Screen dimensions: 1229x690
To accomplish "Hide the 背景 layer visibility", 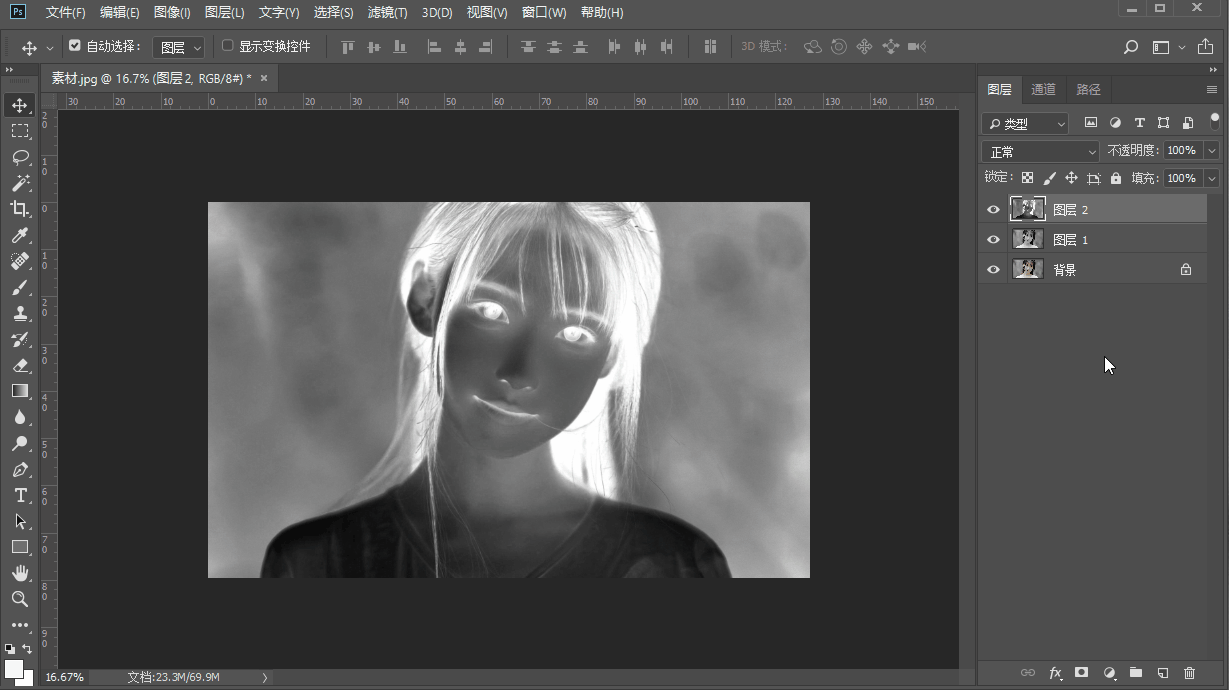I will [x=993, y=270].
